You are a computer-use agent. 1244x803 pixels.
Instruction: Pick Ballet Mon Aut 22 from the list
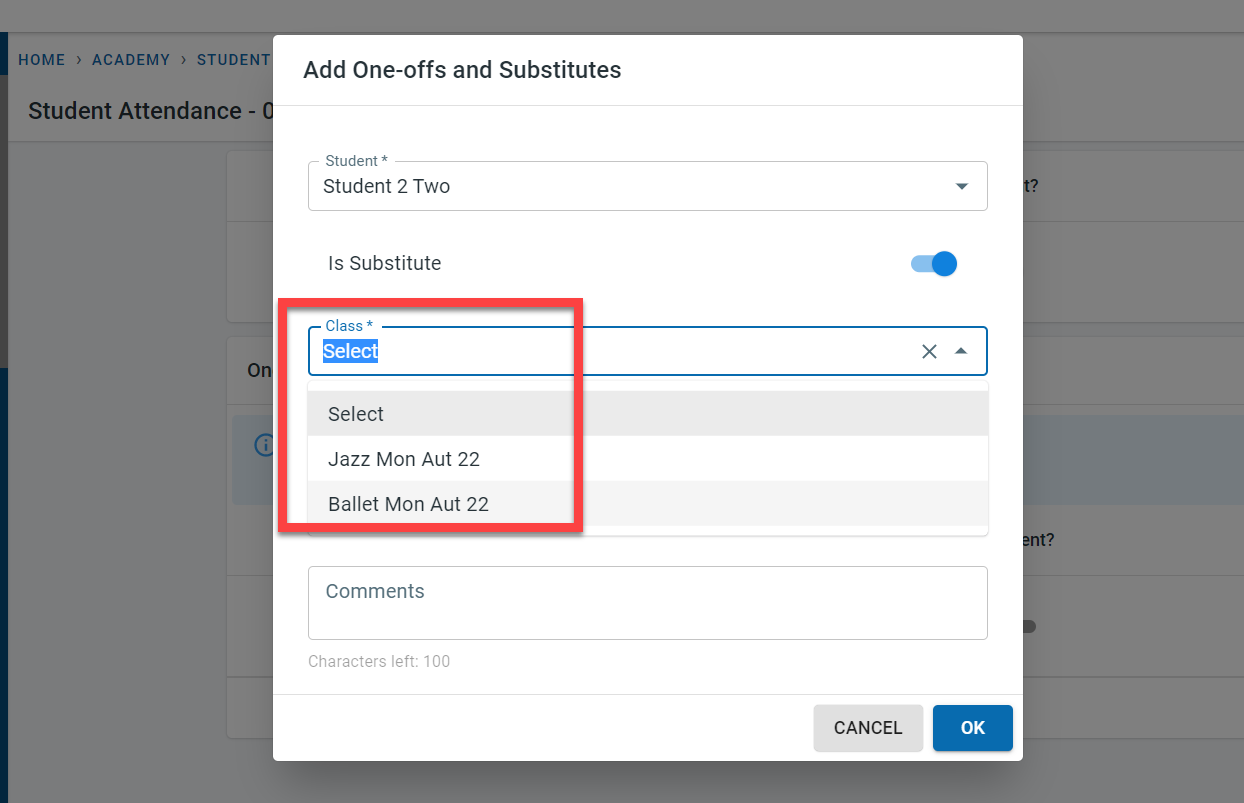pos(408,504)
